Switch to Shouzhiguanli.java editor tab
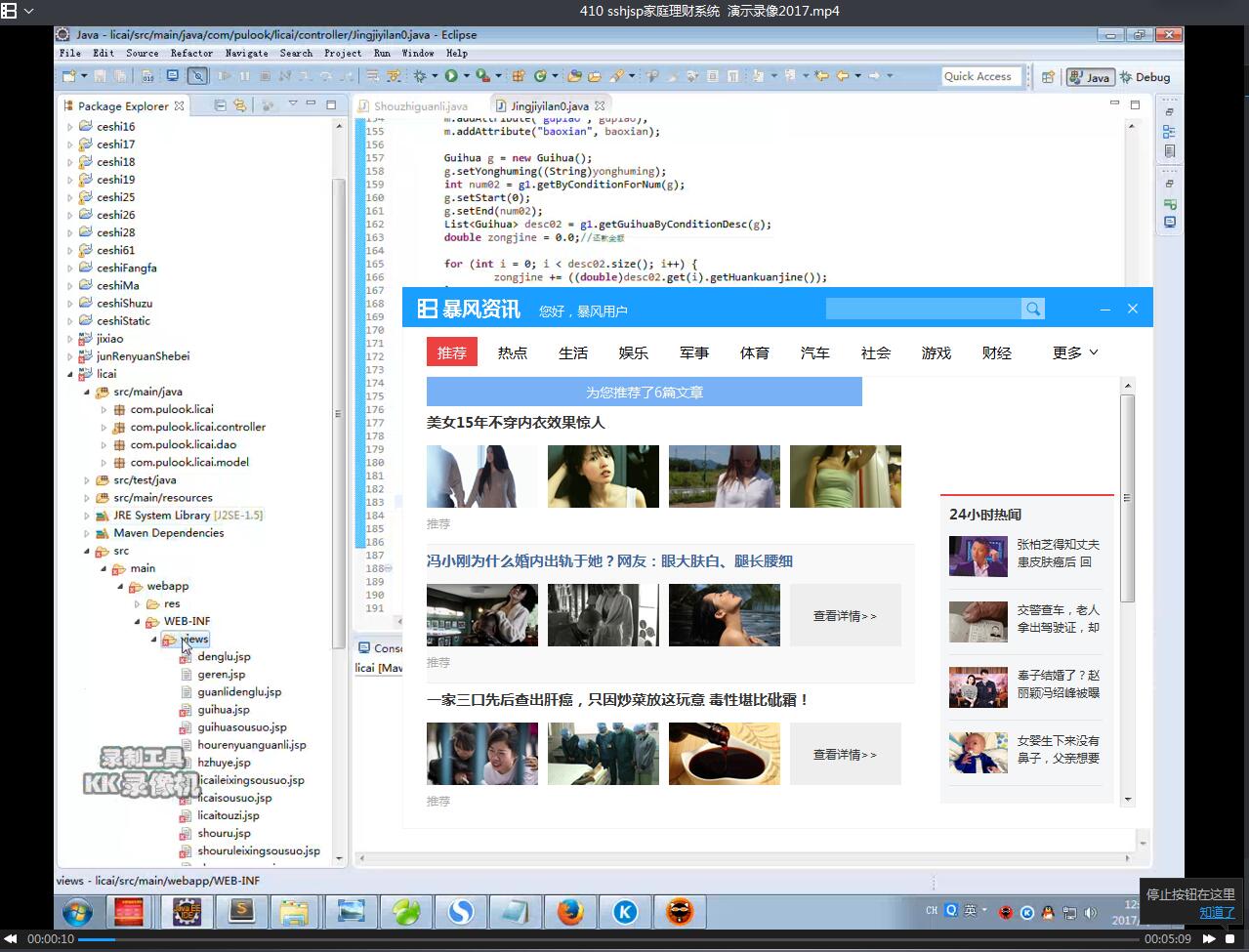1249x952 pixels. (412, 105)
